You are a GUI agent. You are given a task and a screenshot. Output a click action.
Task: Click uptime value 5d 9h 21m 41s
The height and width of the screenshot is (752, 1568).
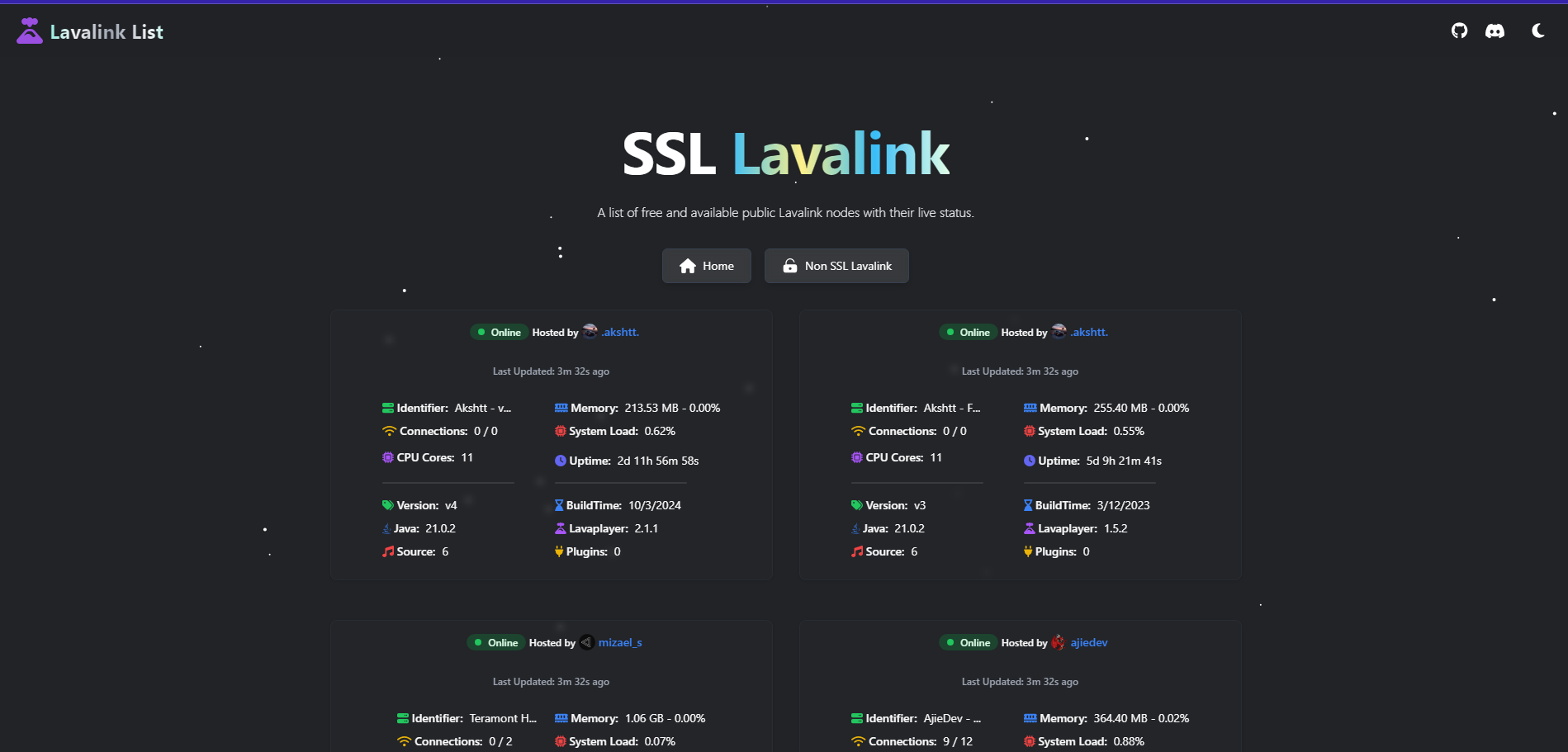[x=1124, y=461]
